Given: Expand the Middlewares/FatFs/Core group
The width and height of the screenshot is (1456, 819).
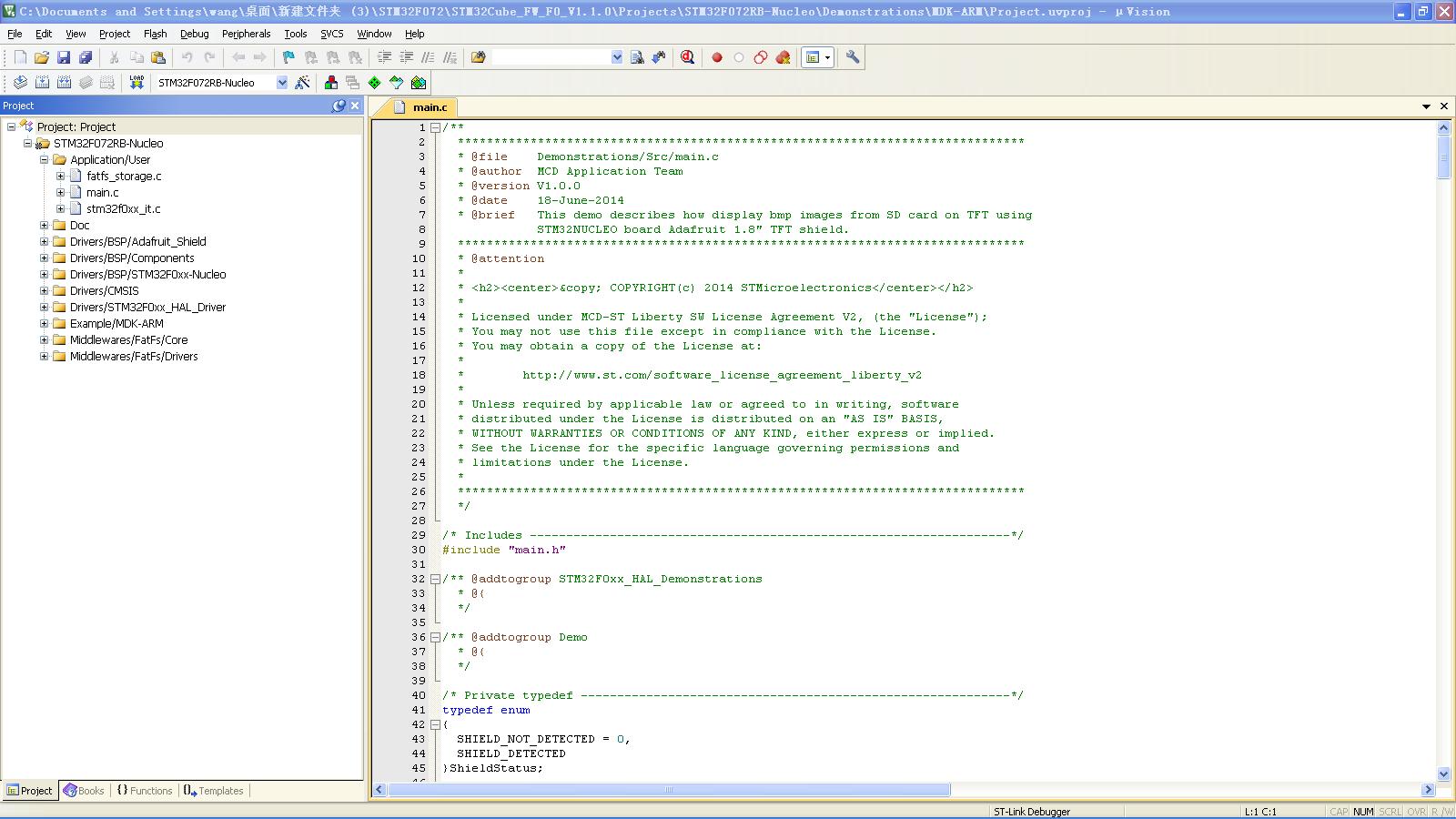Looking at the screenshot, I should tap(44, 339).
